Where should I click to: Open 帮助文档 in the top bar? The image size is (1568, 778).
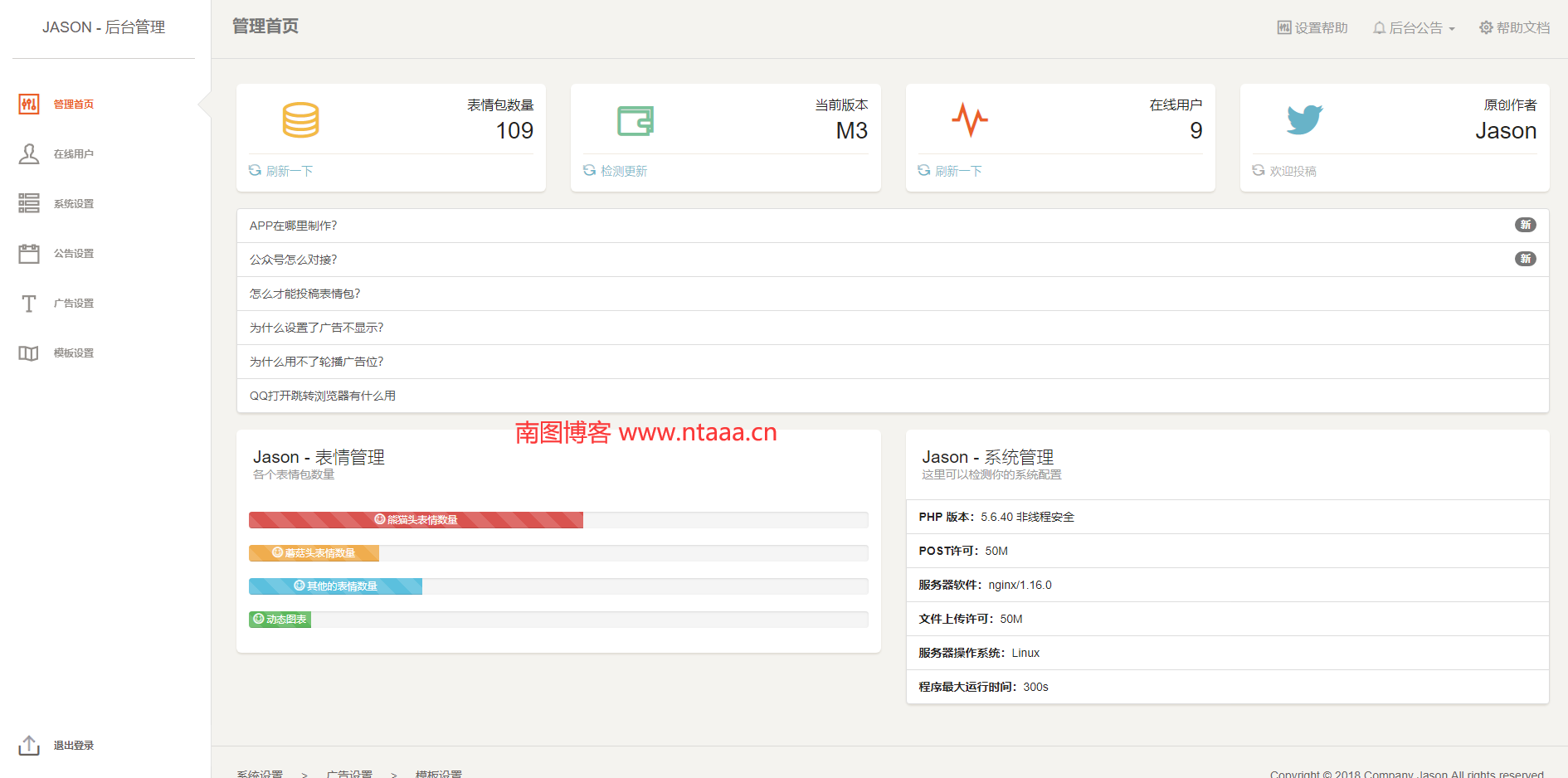coord(1514,28)
